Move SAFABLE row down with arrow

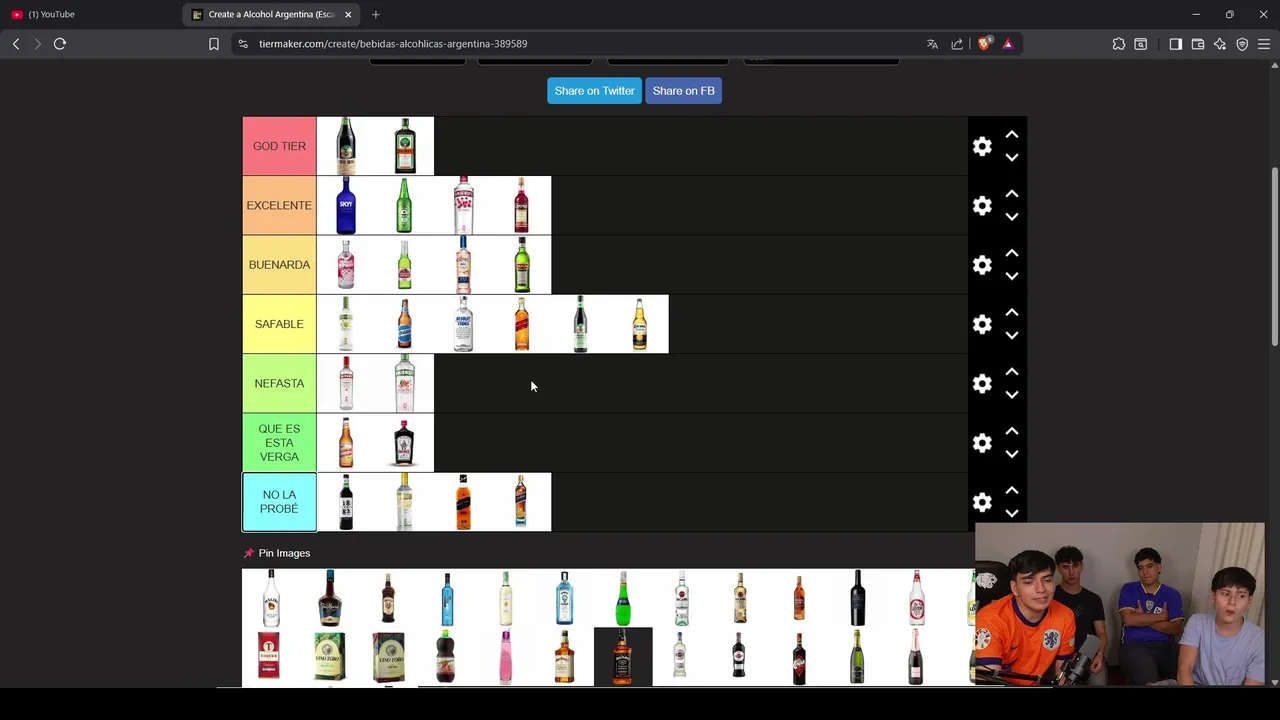click(x=1012, y=335)
